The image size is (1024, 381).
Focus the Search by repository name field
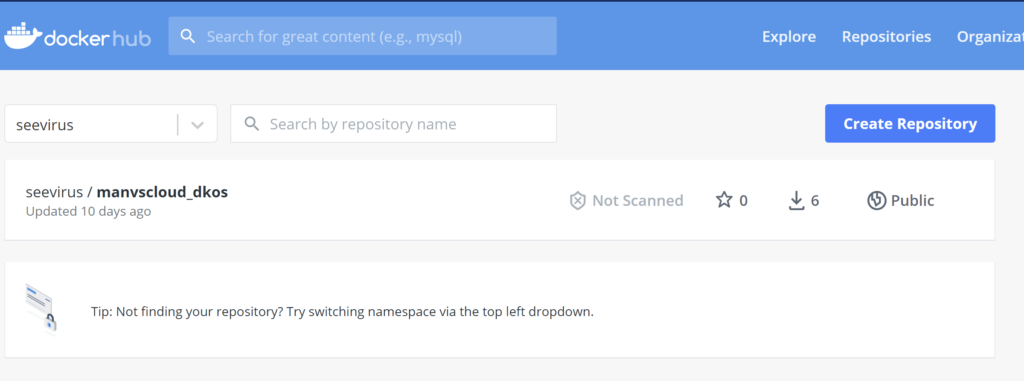point(393,124)
